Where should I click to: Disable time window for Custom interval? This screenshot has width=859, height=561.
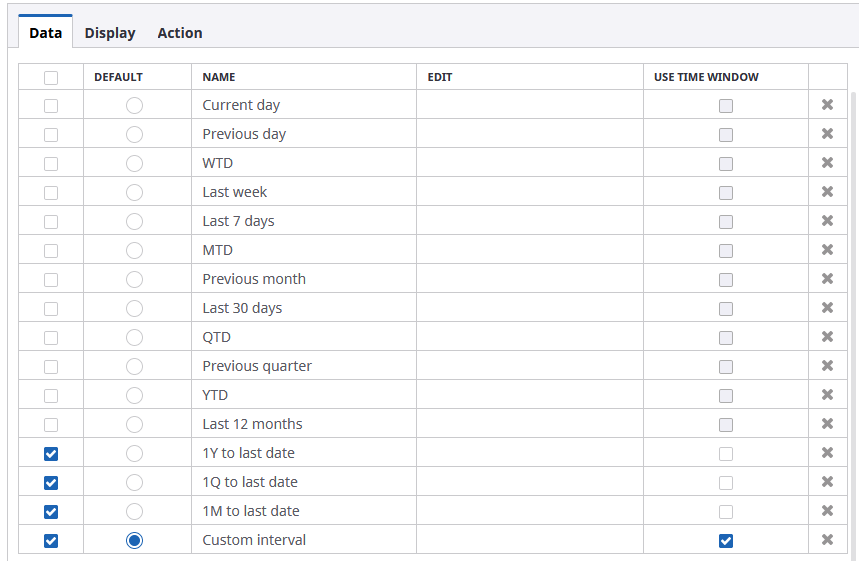point(726,540)
